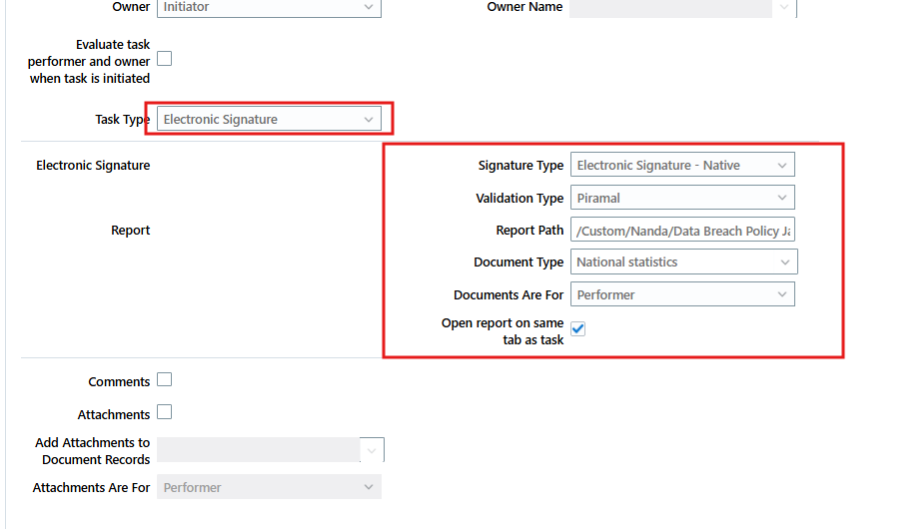The height and width of the screenshot is (529, 900).
Task: Click the Report section label
Action: tap(130, 230)
